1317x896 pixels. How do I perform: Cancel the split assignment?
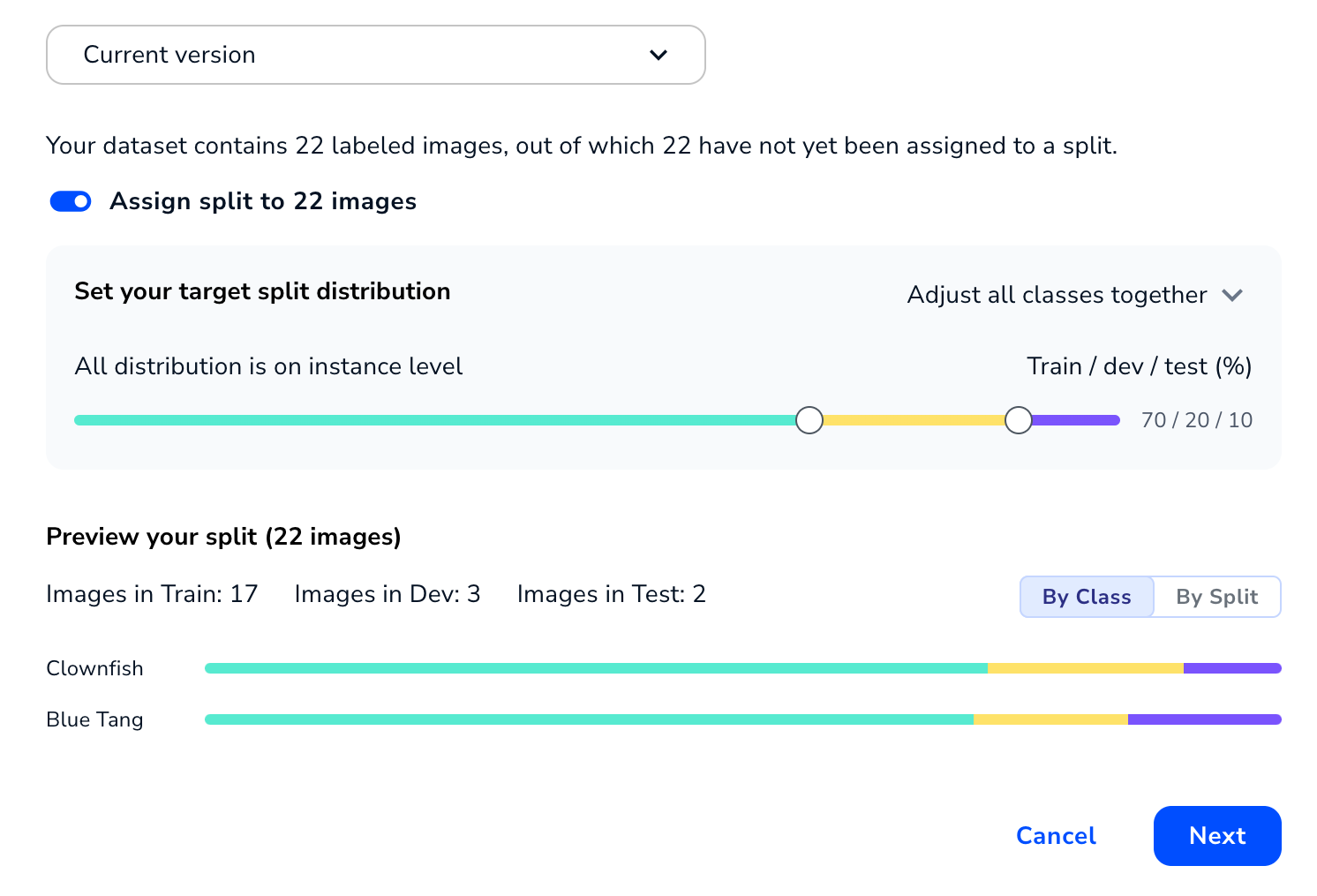coord(1056,836)
